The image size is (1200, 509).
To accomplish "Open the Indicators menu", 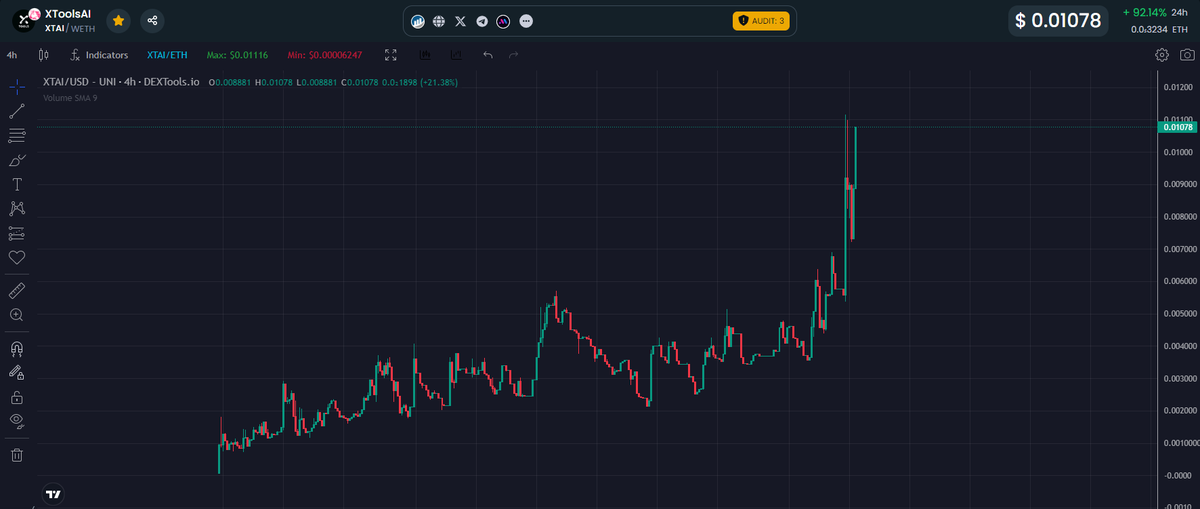I will (99, 55).
